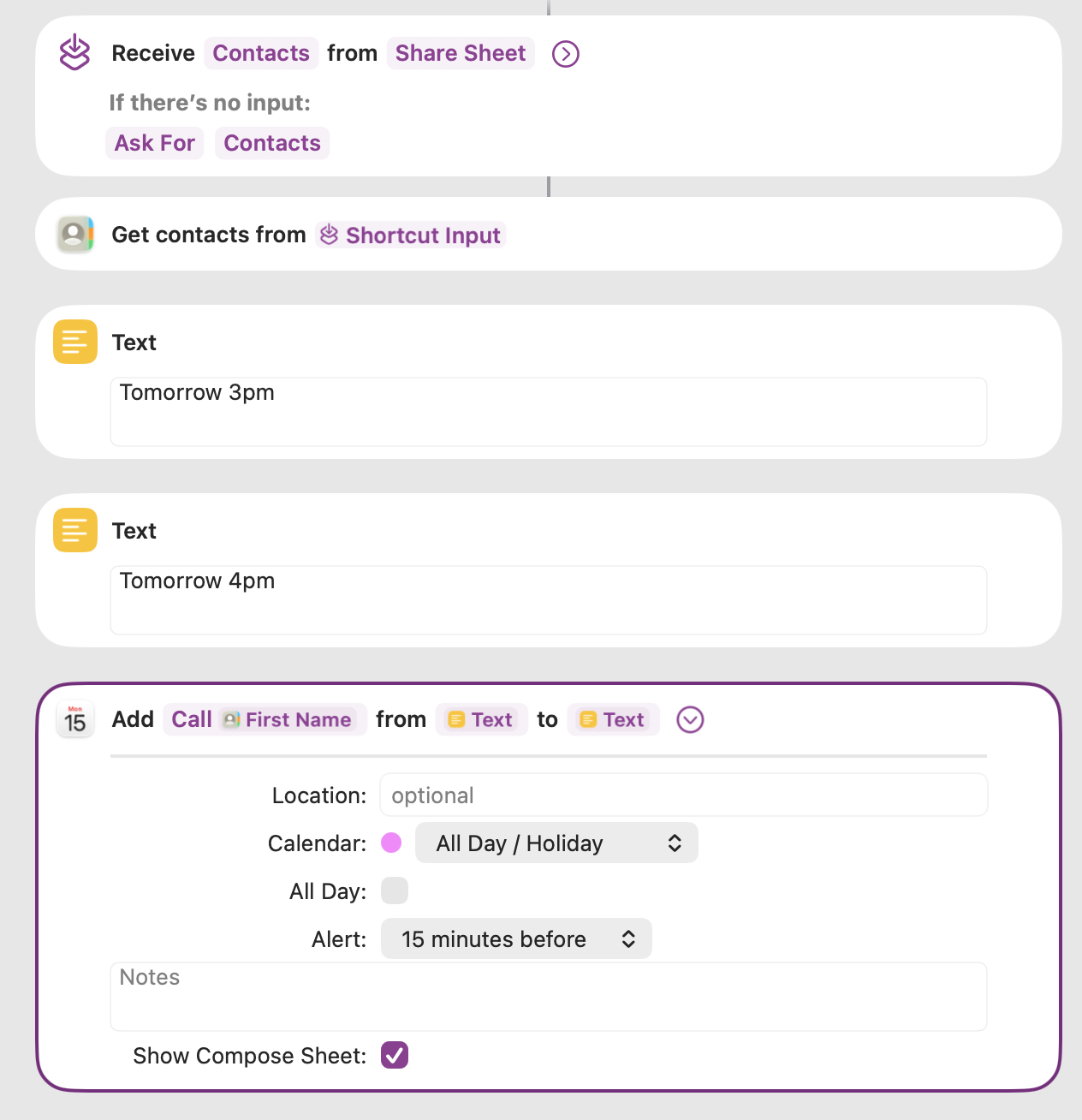Screen dimensions: 1082x1120
Task: Expand the Receive action details arrow
Action: pyautogui.click(x=565, y=53)
